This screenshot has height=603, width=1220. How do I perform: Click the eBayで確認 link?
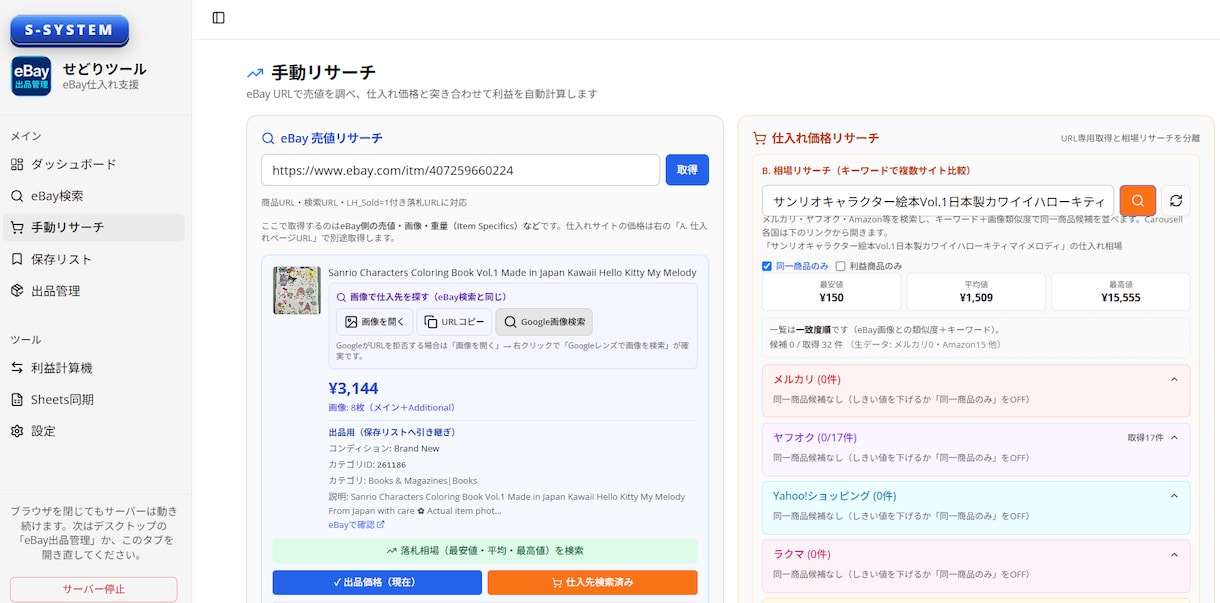pyautogui.click(x=356, y=524)
